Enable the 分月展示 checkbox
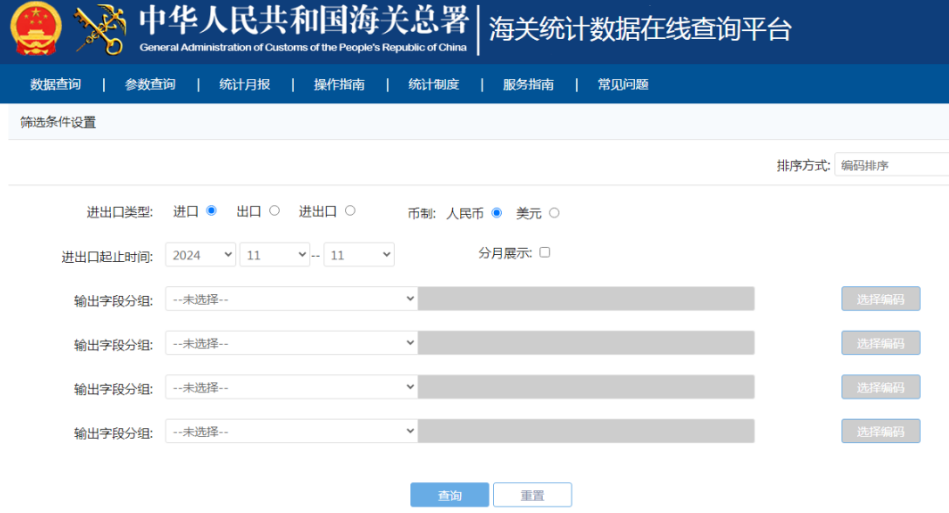949x513 pixels. (545, 252)
